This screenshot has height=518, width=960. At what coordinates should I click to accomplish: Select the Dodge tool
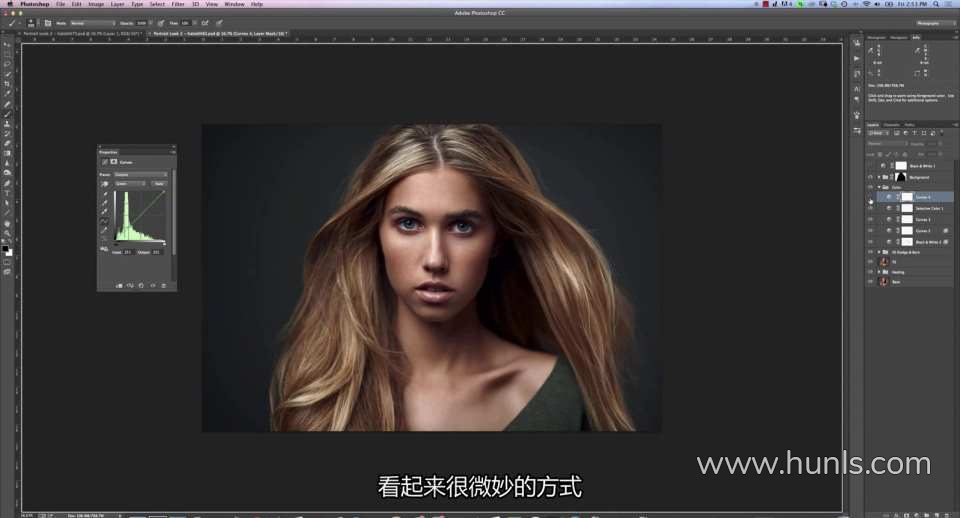[x=7, y=173]
